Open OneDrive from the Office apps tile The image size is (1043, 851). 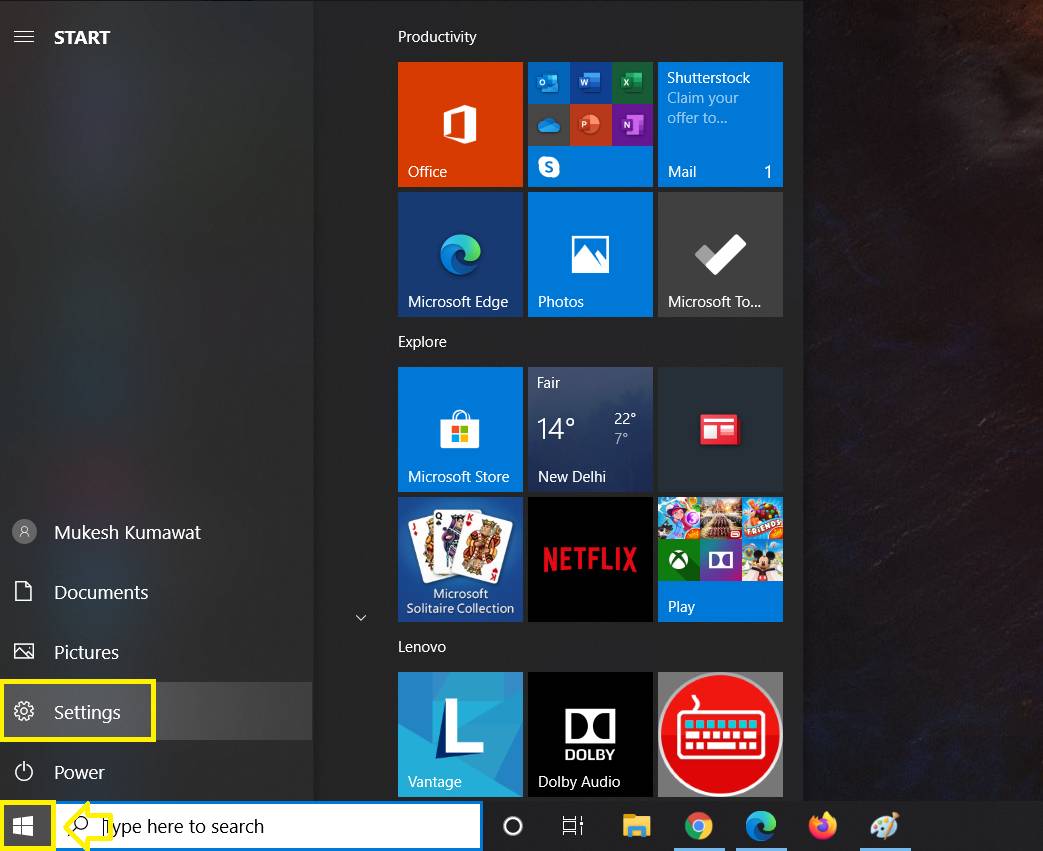tap(549, 124)
